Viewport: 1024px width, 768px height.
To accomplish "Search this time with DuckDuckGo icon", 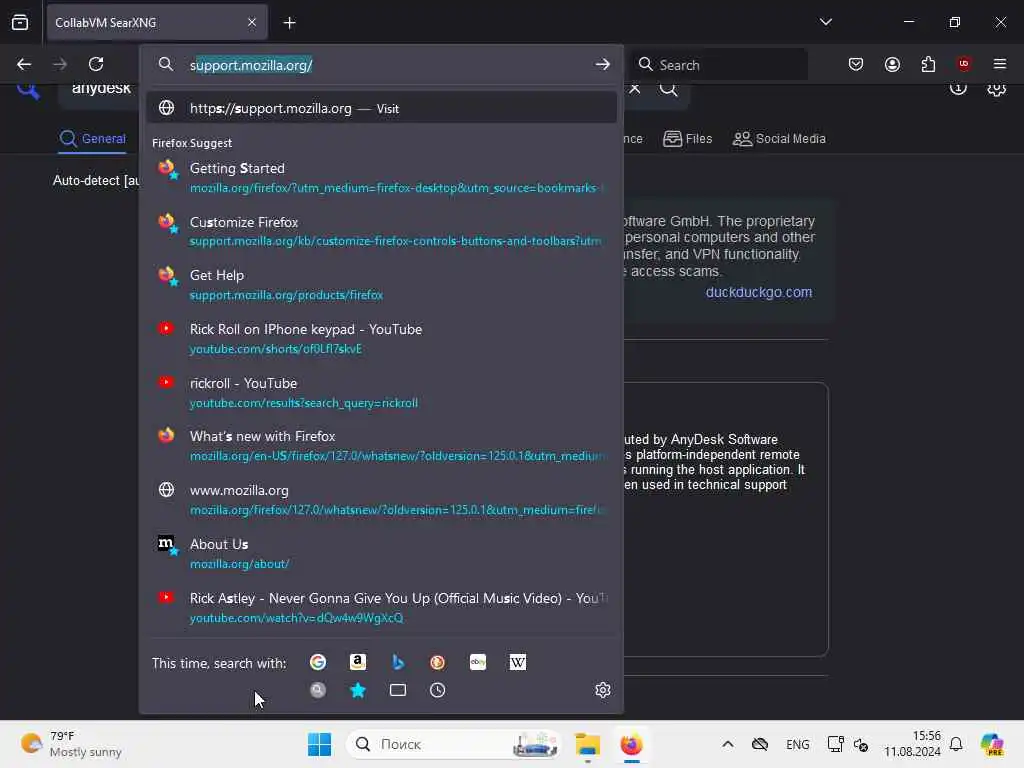I will (438, 662).
